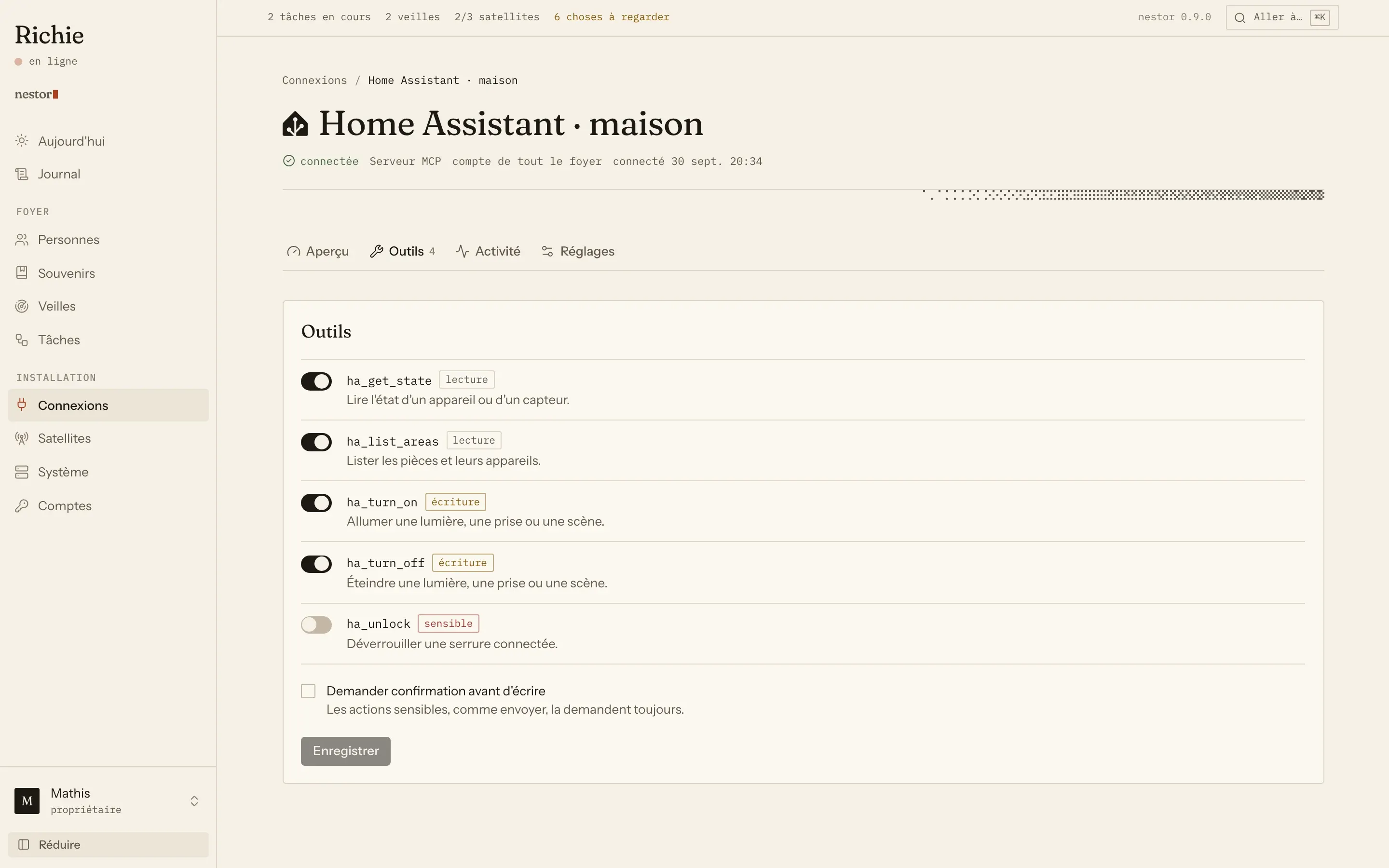Click the pulse icon on Activité tab
Viewport: 1389px width, 868px height.
463,251
